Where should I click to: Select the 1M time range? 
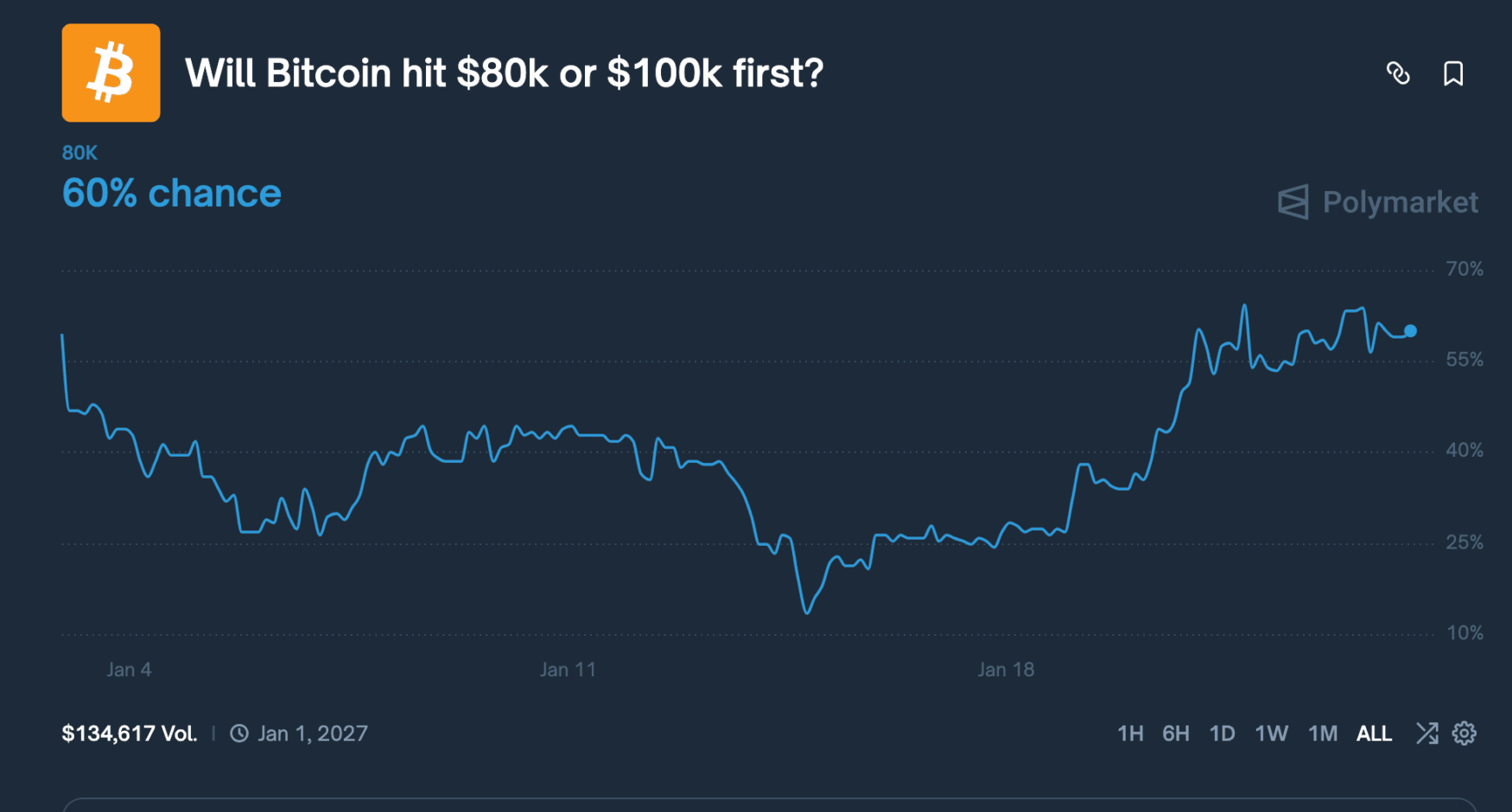(x=1322, y=733)
